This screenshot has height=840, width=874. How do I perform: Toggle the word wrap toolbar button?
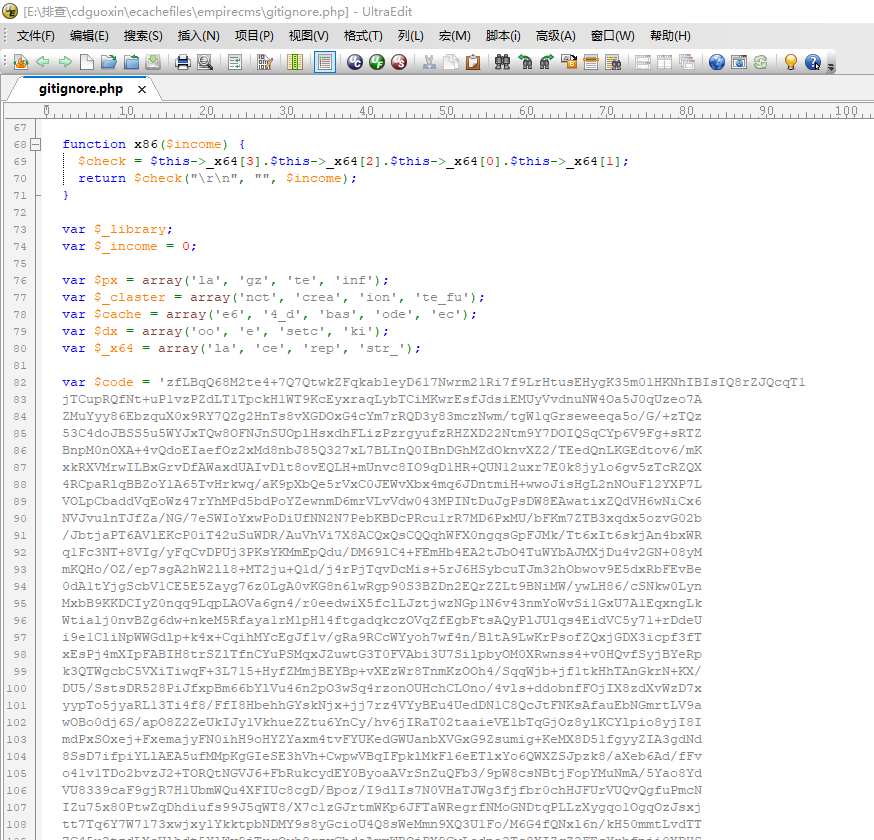click(x=235, y=62)
